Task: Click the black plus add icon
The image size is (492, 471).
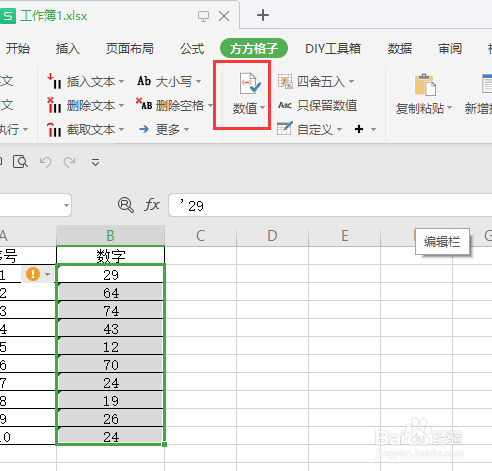Action: click(359, 129)
